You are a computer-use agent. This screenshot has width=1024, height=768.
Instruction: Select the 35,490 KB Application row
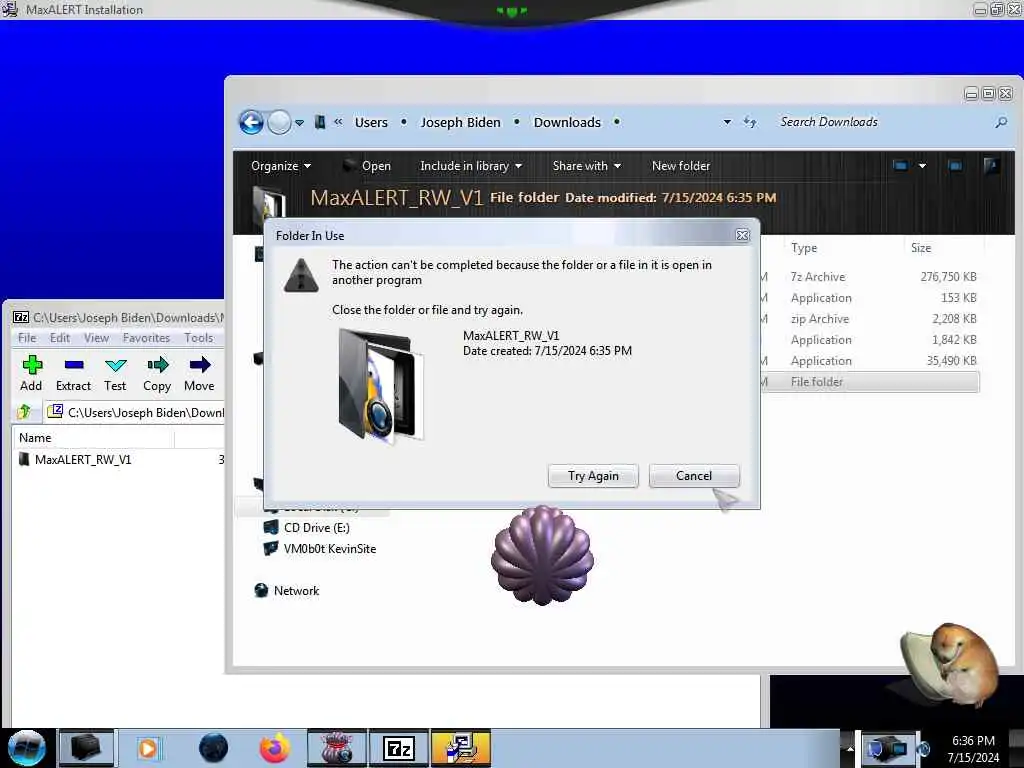tap(870, 360)
